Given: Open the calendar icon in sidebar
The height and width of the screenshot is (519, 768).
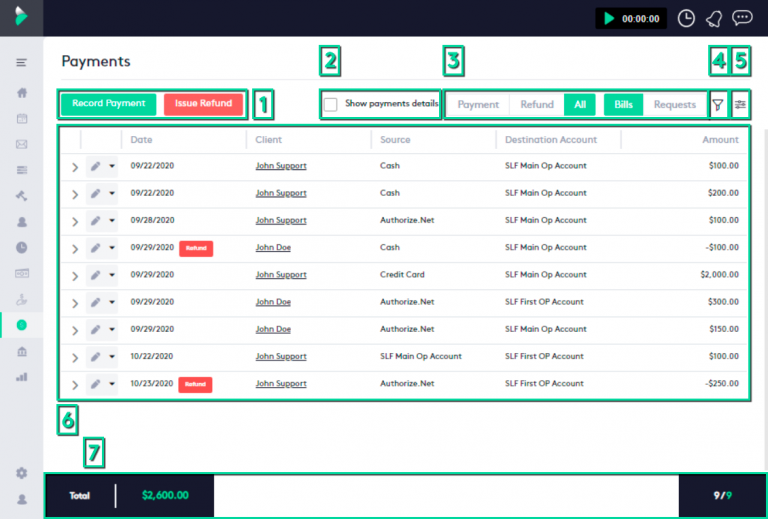Looking at the screenshot, I should (x=22, y=118).
